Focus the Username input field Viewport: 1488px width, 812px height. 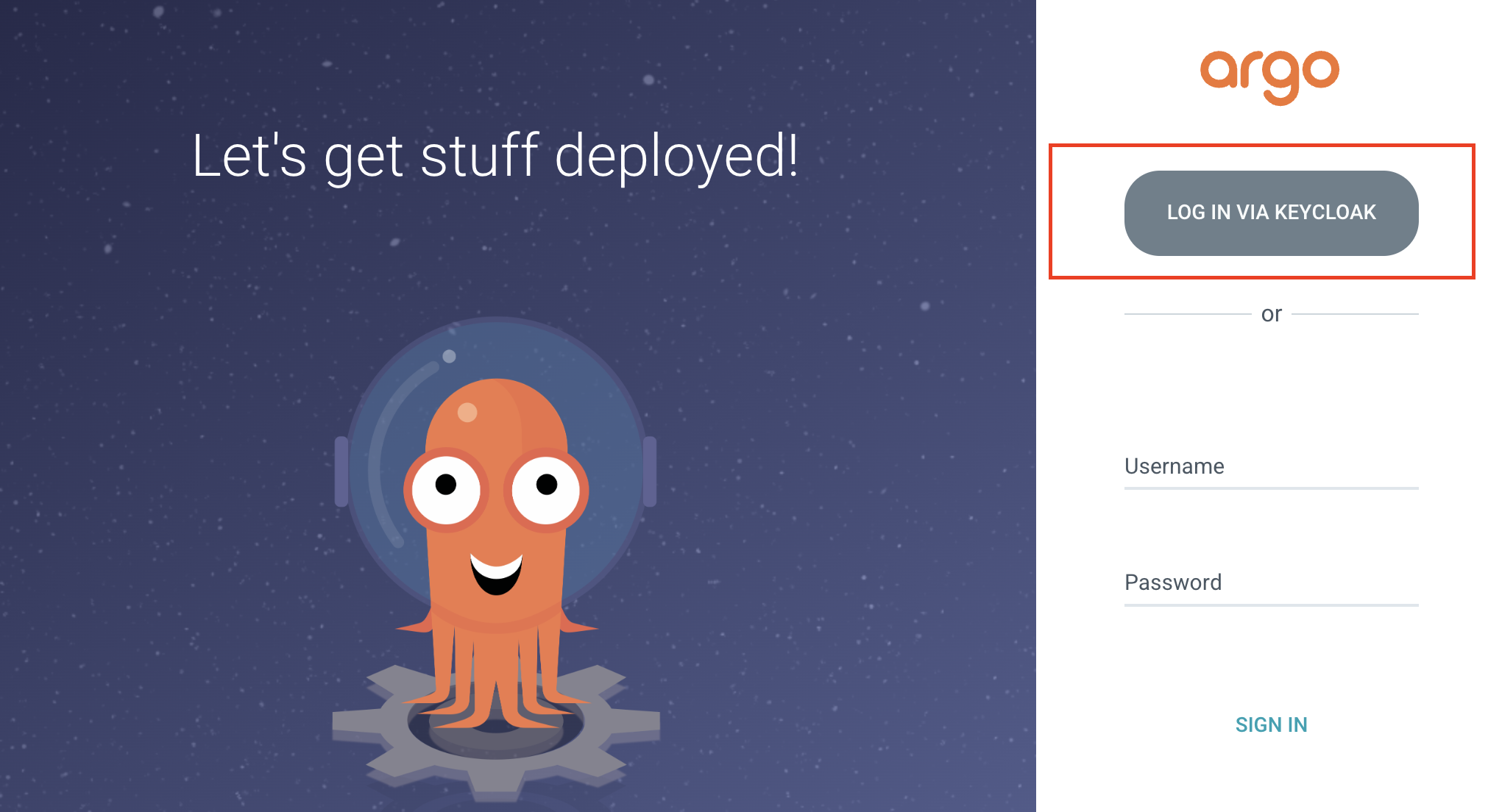coord(1271,468)
